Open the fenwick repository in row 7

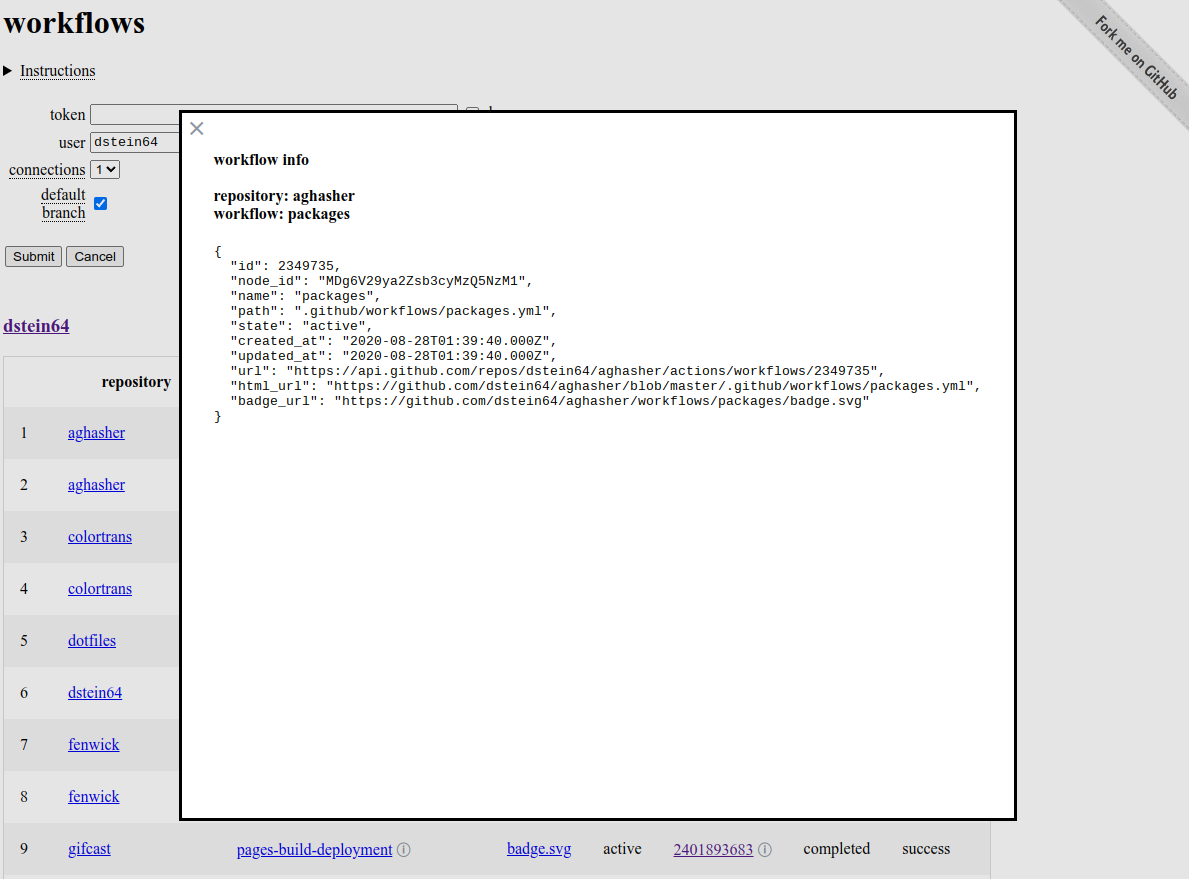click(x=93, y=744)
